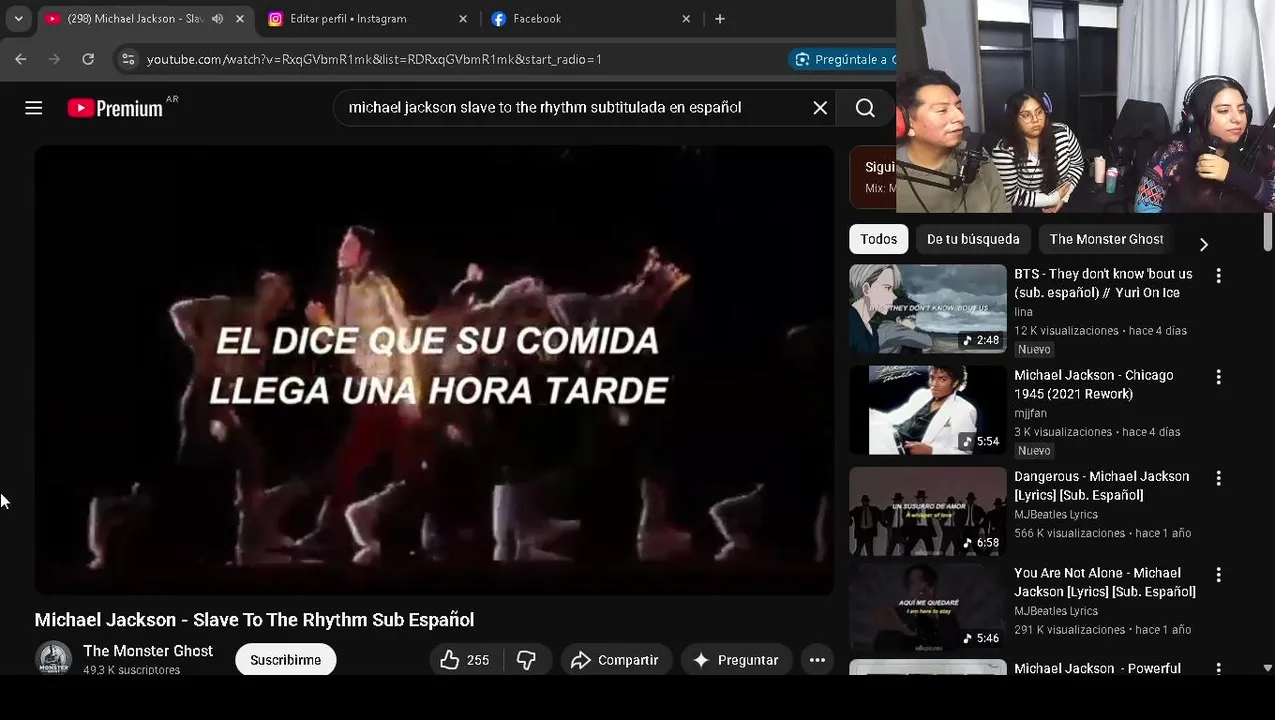Run search with magnifying glass button

tap(866, 108)
